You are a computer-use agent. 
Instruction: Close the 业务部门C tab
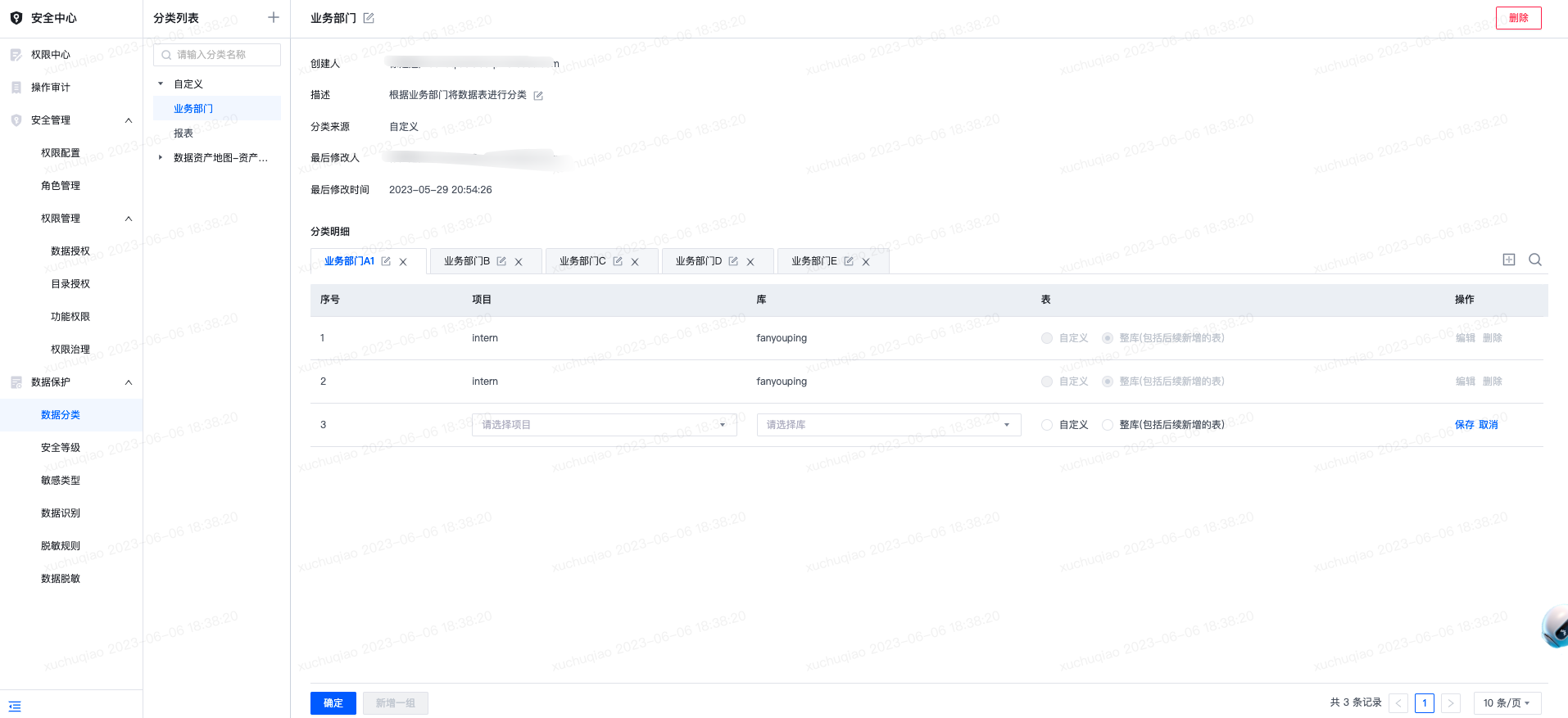tap(635, 262)
